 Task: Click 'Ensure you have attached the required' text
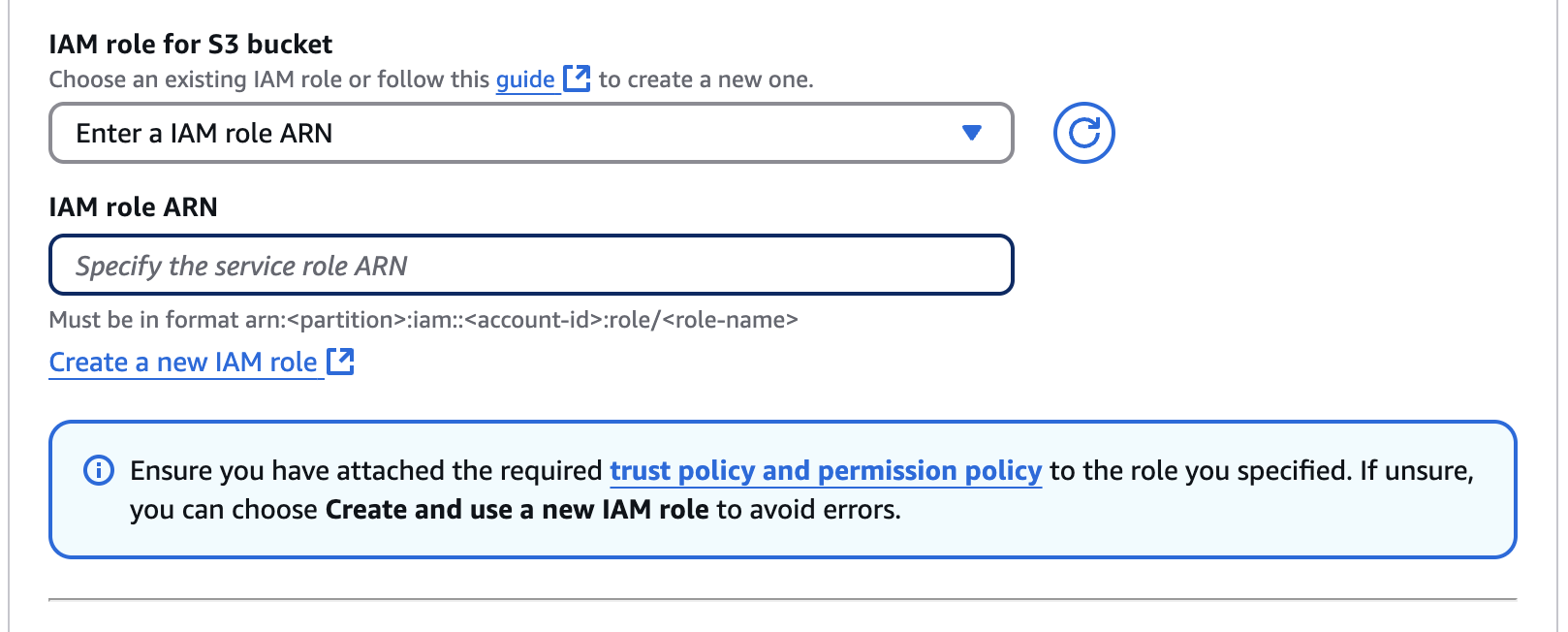coord(366,471)
